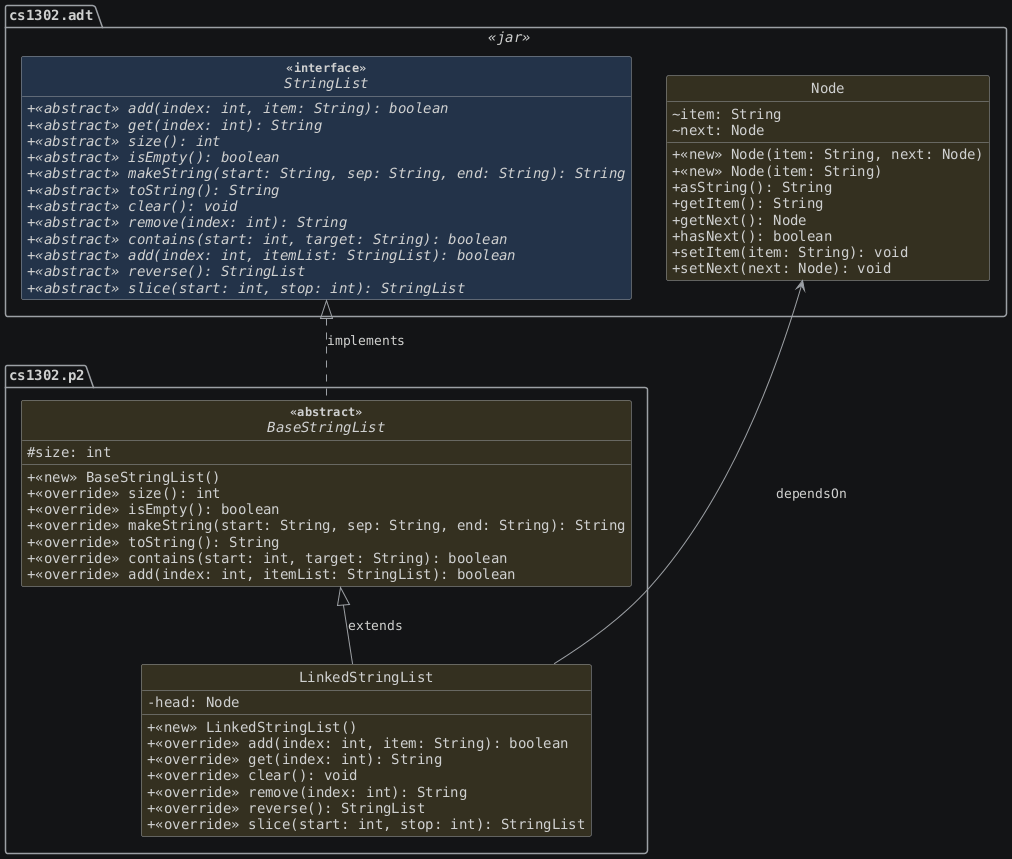Click the dependsOn arrowhead at Node
Screen dimensions: 1012x859
tap(801, 287)
